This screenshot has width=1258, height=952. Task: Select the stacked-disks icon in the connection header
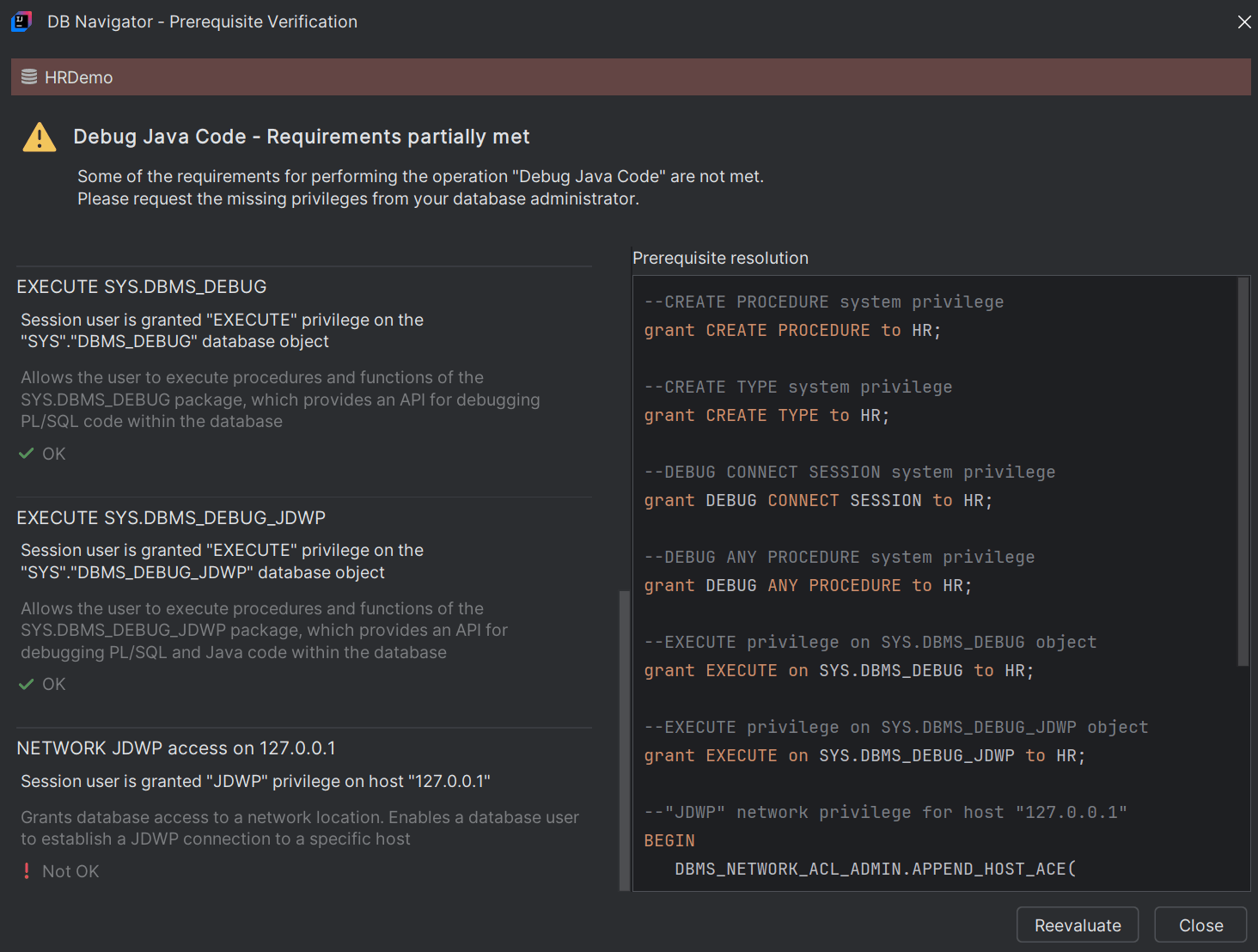pos(28,76)
